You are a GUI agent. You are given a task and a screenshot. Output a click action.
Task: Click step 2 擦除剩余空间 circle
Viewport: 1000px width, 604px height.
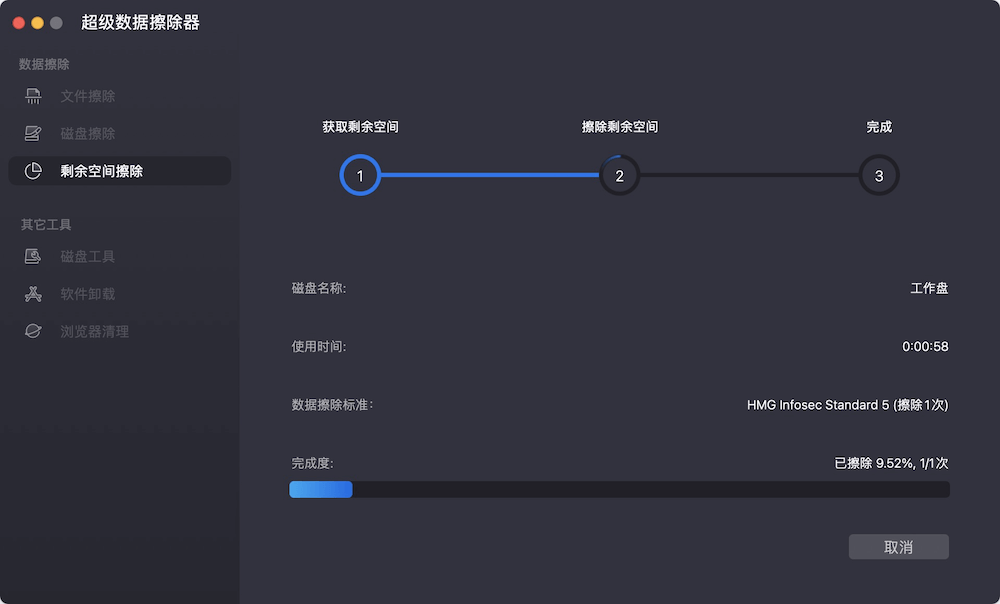[619, 175]
